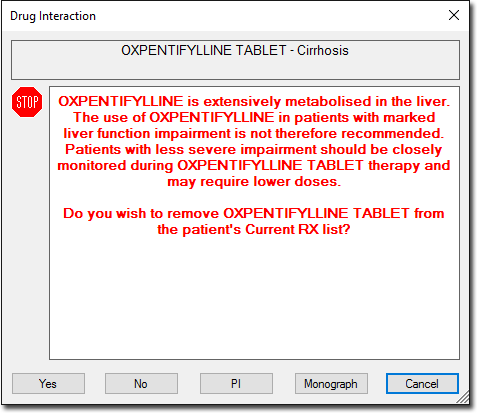Click the line about metabolised in the liver
Image resolution: width=477 pixels, height=413 pixels.
(254, 102)
